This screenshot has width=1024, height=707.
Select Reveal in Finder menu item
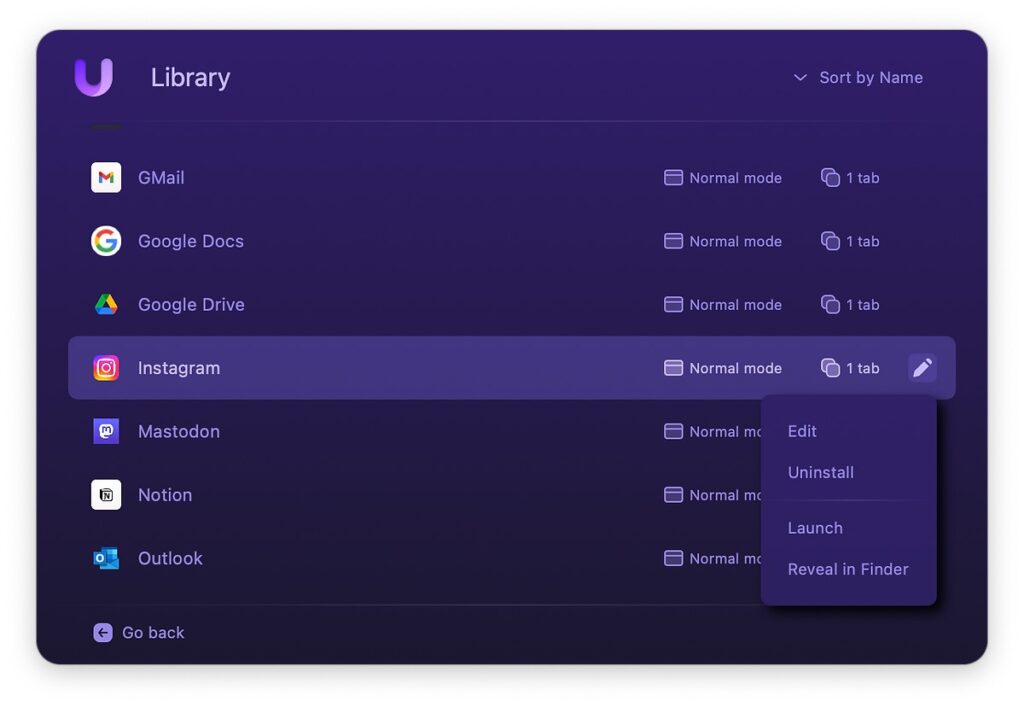848,569
